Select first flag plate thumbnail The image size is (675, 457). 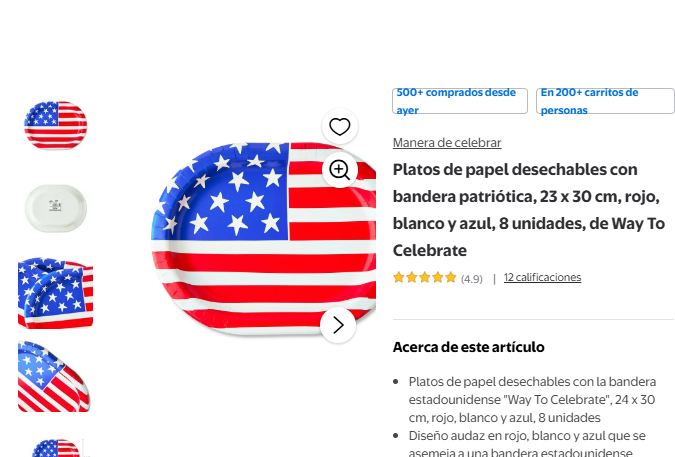(56, 125)
